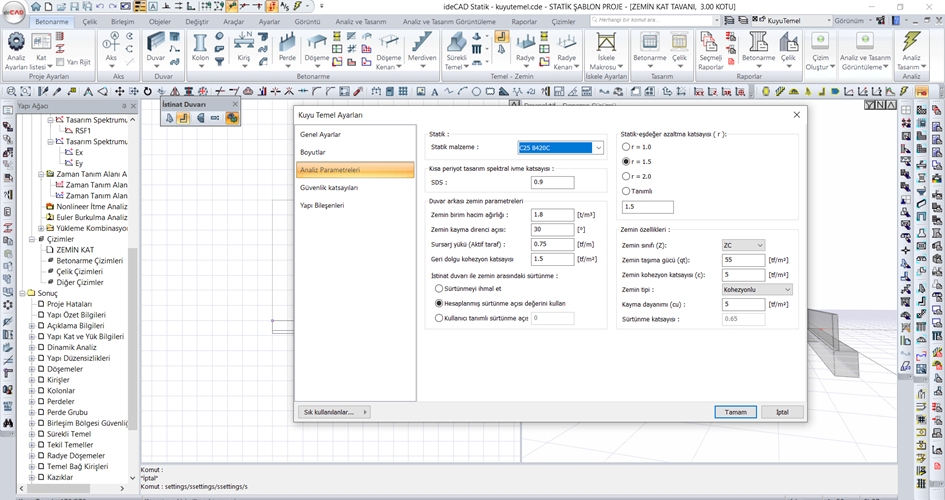
Task: Click Zemin taşıma gücü field 55
Action: coord(743,260)
